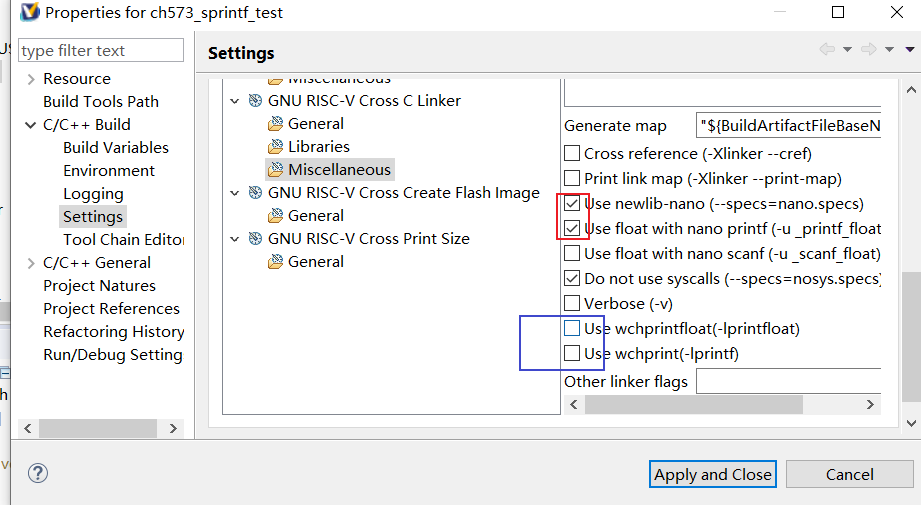Enable Cross reference (-Xlinker --cref) checkbox
The height and width of the screenshot is (505, 921).
tap(572, 154)
